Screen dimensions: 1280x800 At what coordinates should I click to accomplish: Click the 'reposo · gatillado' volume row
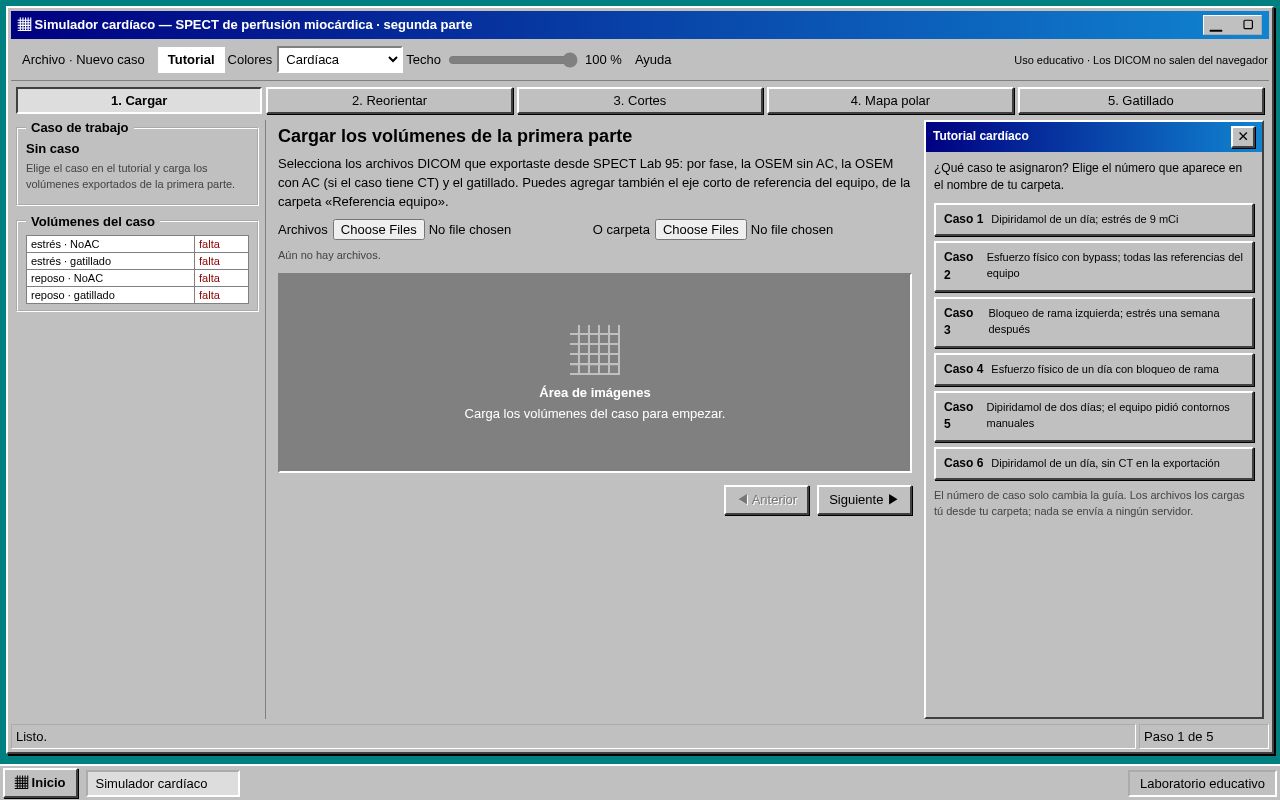[137, 295]
